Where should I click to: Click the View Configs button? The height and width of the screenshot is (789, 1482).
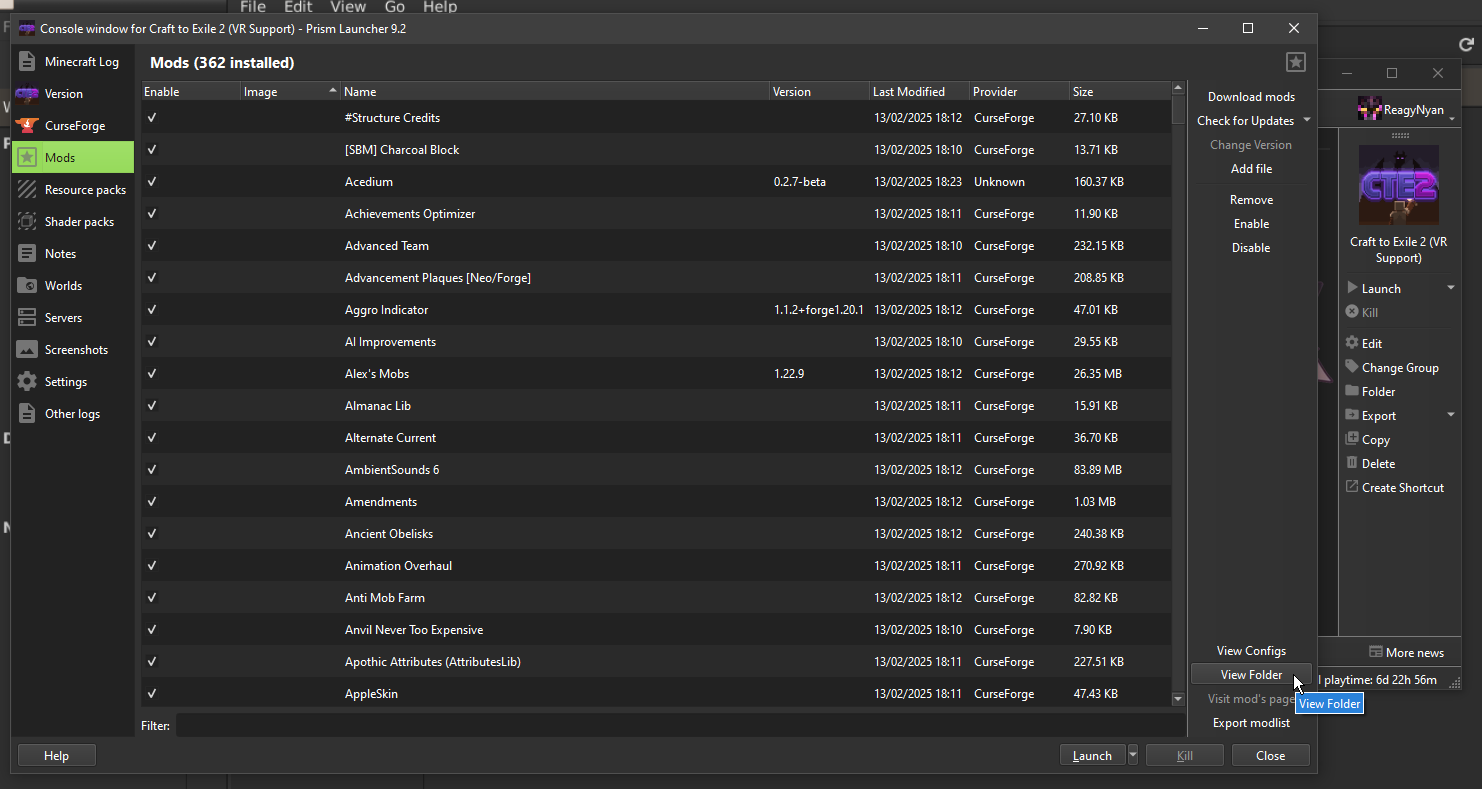point(1251,651)
